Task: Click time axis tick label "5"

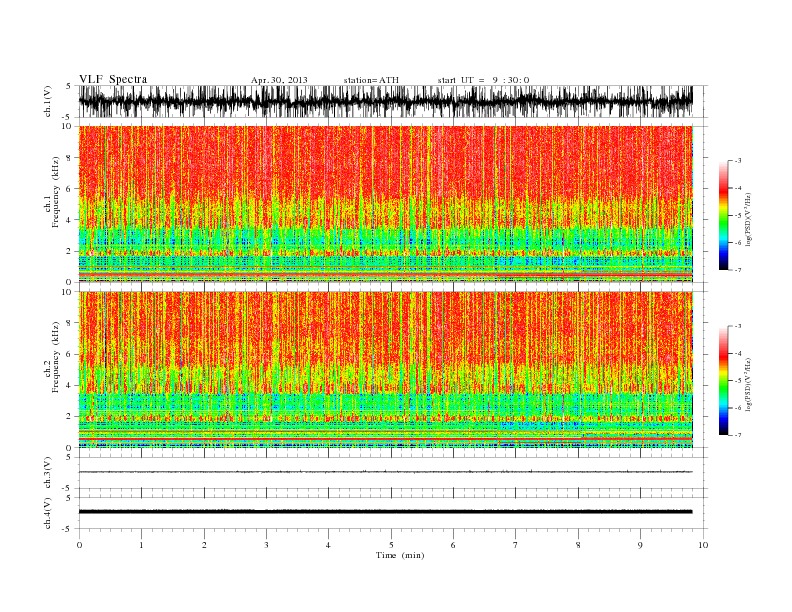Action: tap(391, 545)
